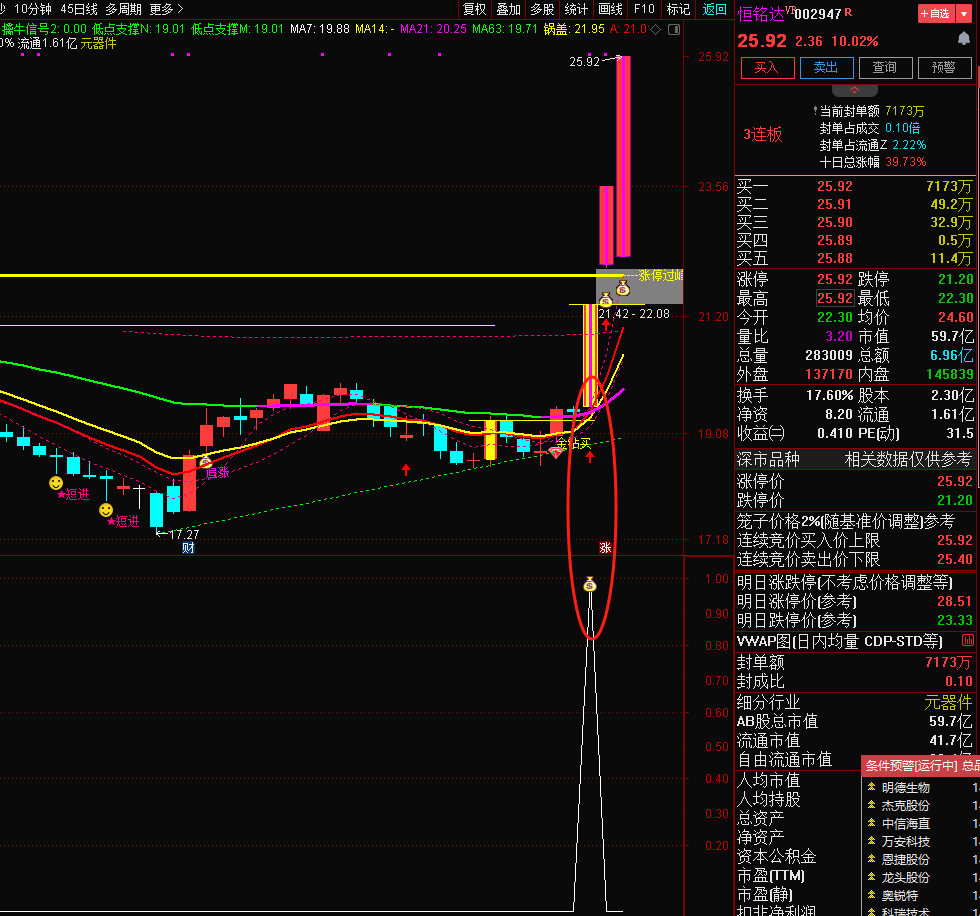The width and height of the screenshot is (980, 916).
Task: Click the 财 marker below the 17.27 low
Action: (187, 547)
